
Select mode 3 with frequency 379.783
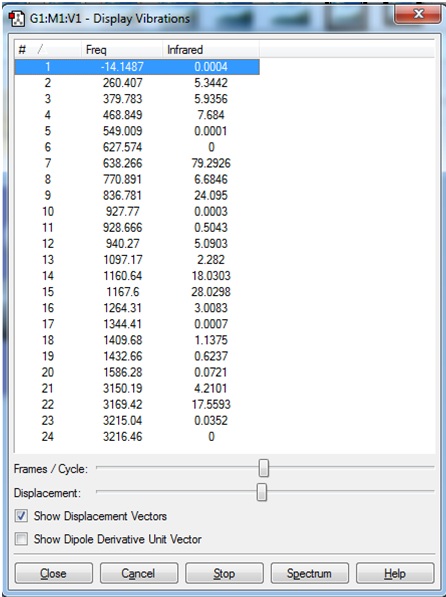(x=137, y=99)
